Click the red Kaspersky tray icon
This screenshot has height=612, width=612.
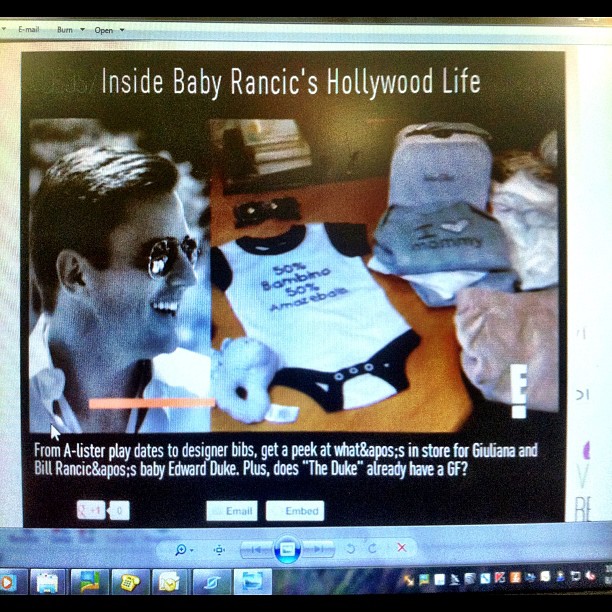(x=500, y=578)
